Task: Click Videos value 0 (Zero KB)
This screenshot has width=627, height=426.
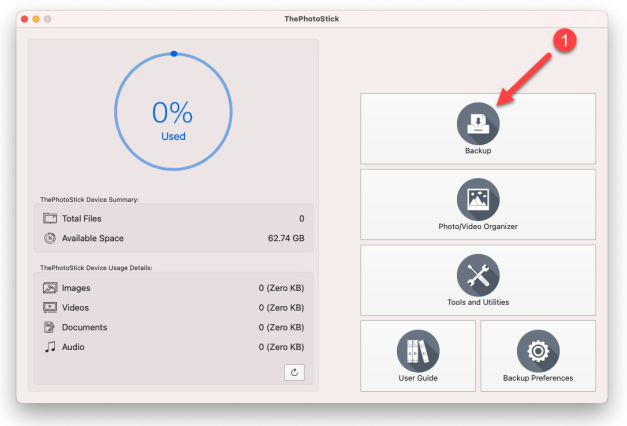Action: coord(281,308)
